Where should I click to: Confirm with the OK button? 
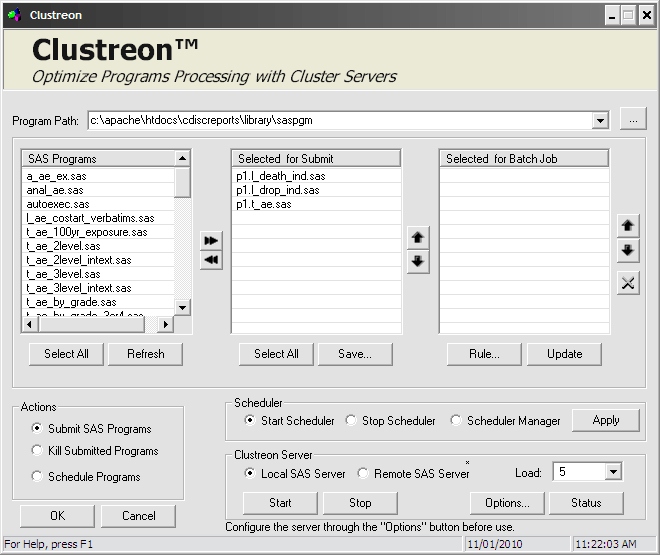pos(58,516)
